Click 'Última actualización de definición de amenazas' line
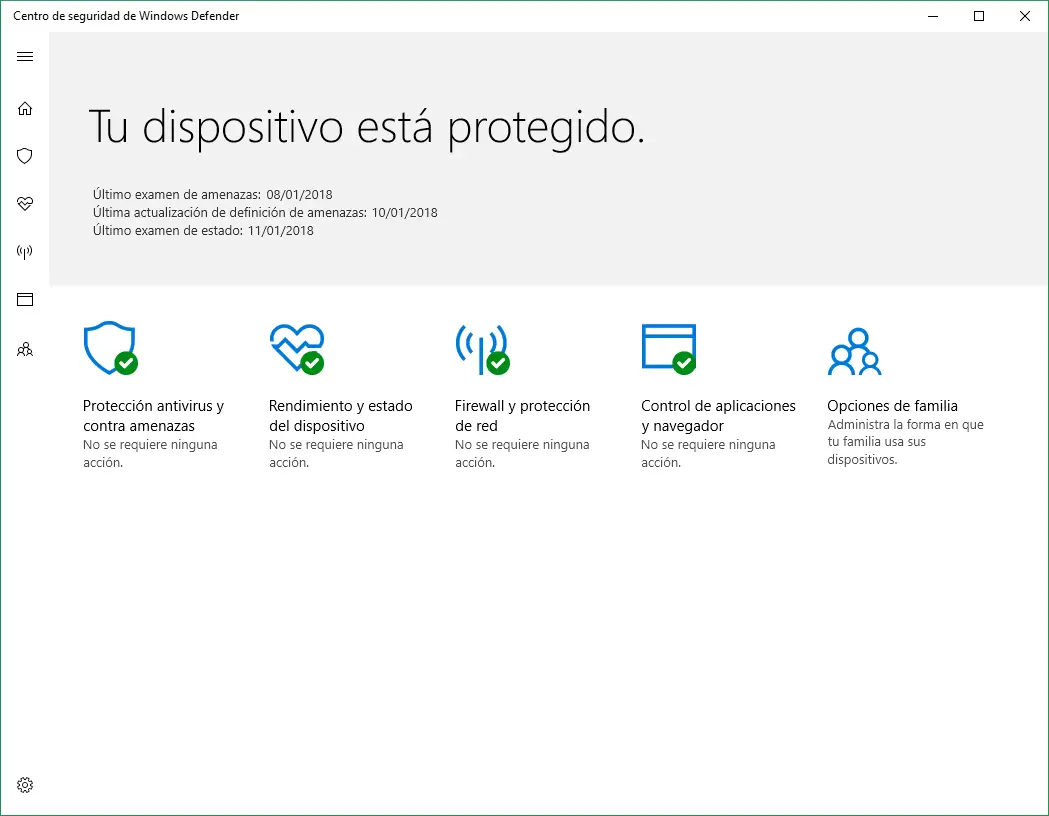Screen dimensions: 1049x816 click(265, 213)
